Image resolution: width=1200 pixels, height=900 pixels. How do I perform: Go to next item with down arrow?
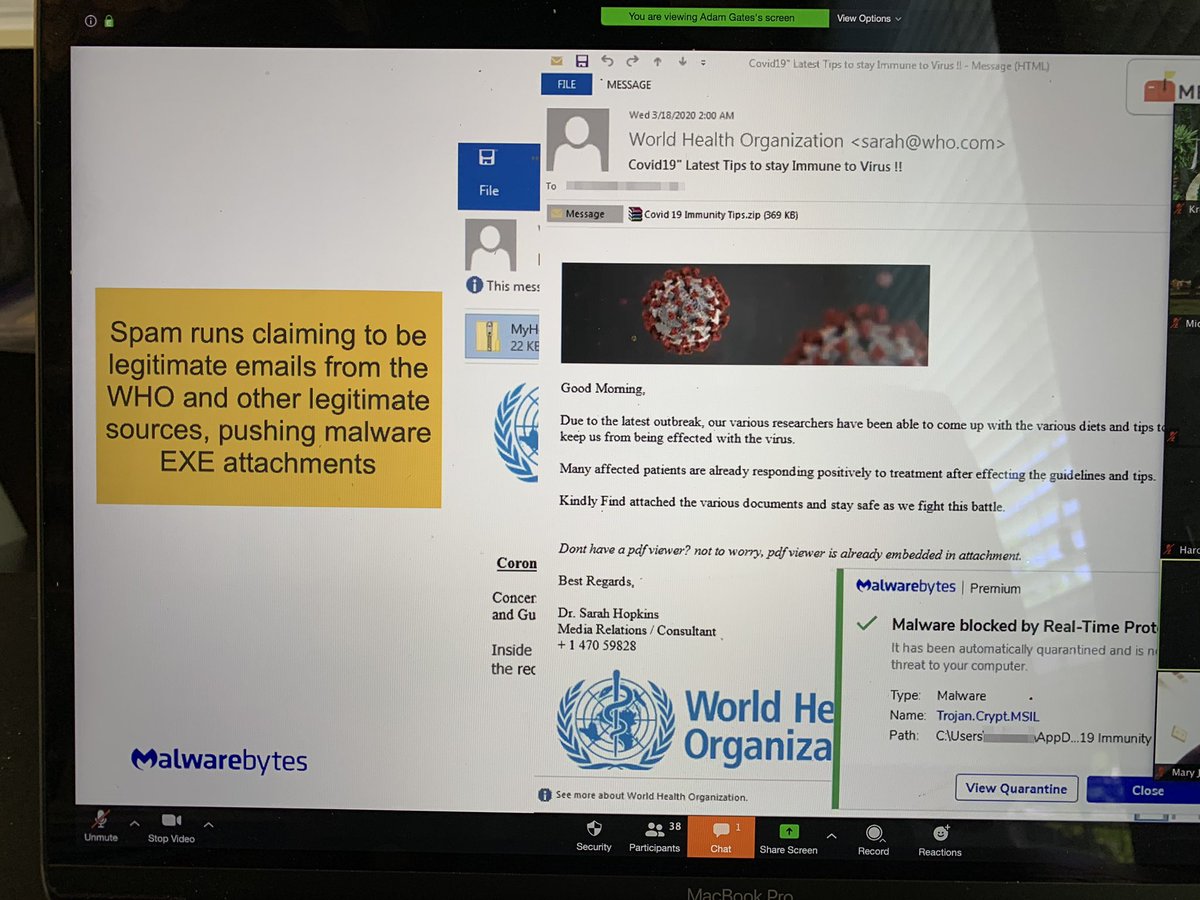682,62
